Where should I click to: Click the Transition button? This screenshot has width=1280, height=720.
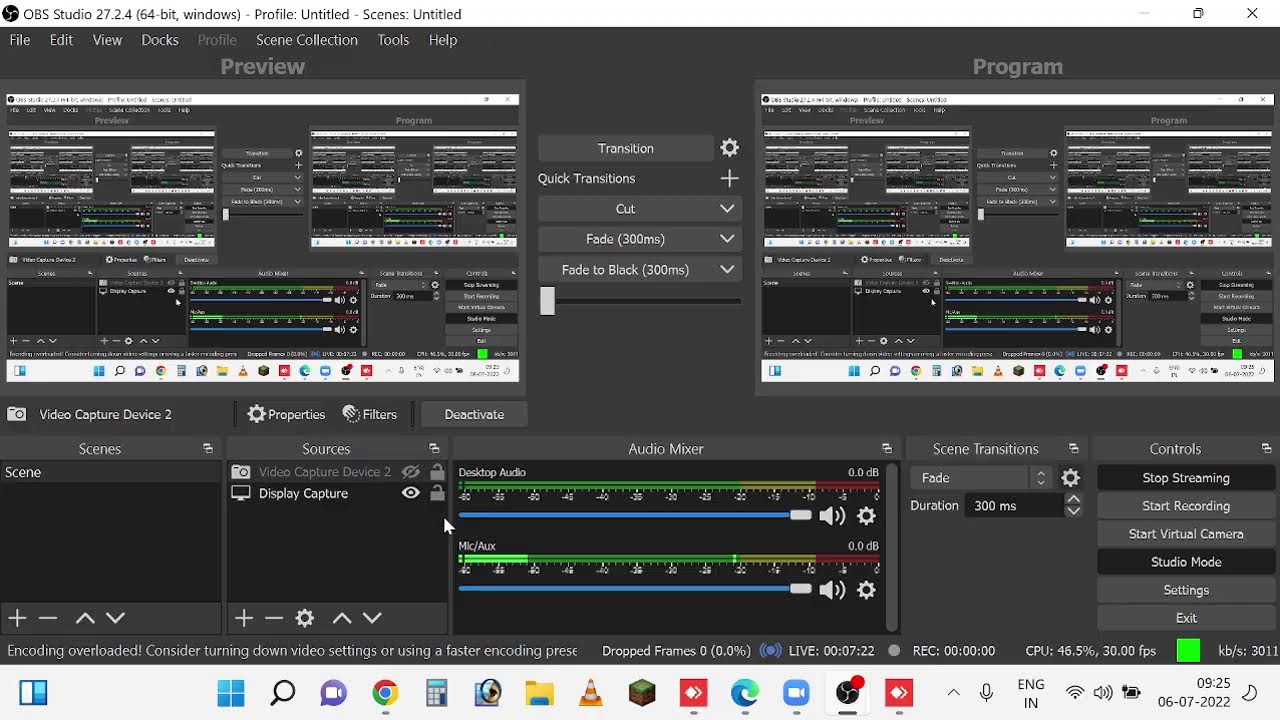coord(626,148)
